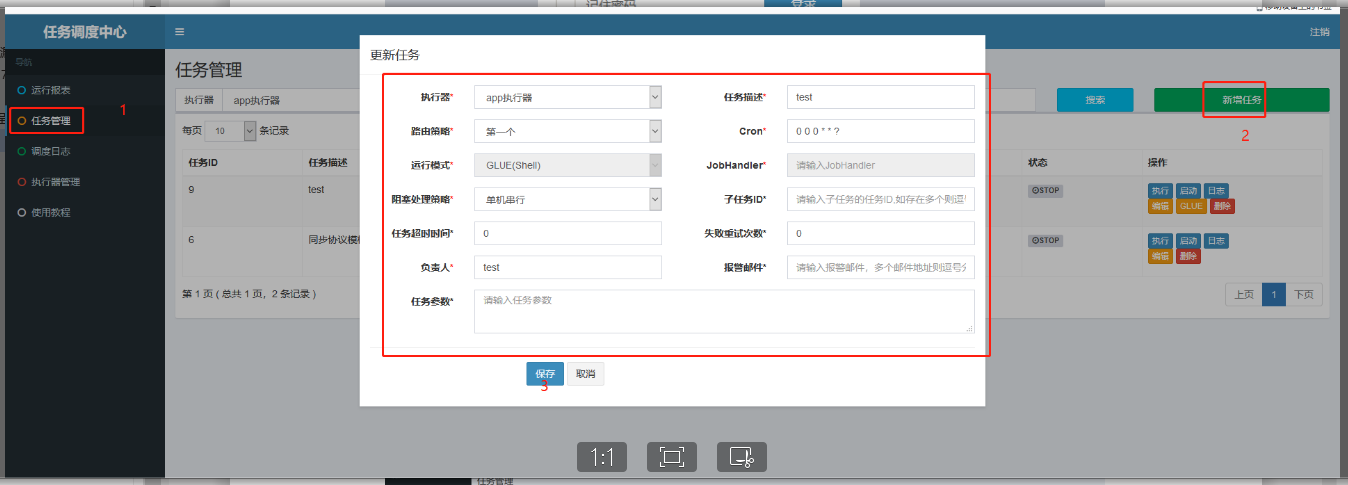Click the blue circle icon beside 运行报表

(x=22, y=90)
